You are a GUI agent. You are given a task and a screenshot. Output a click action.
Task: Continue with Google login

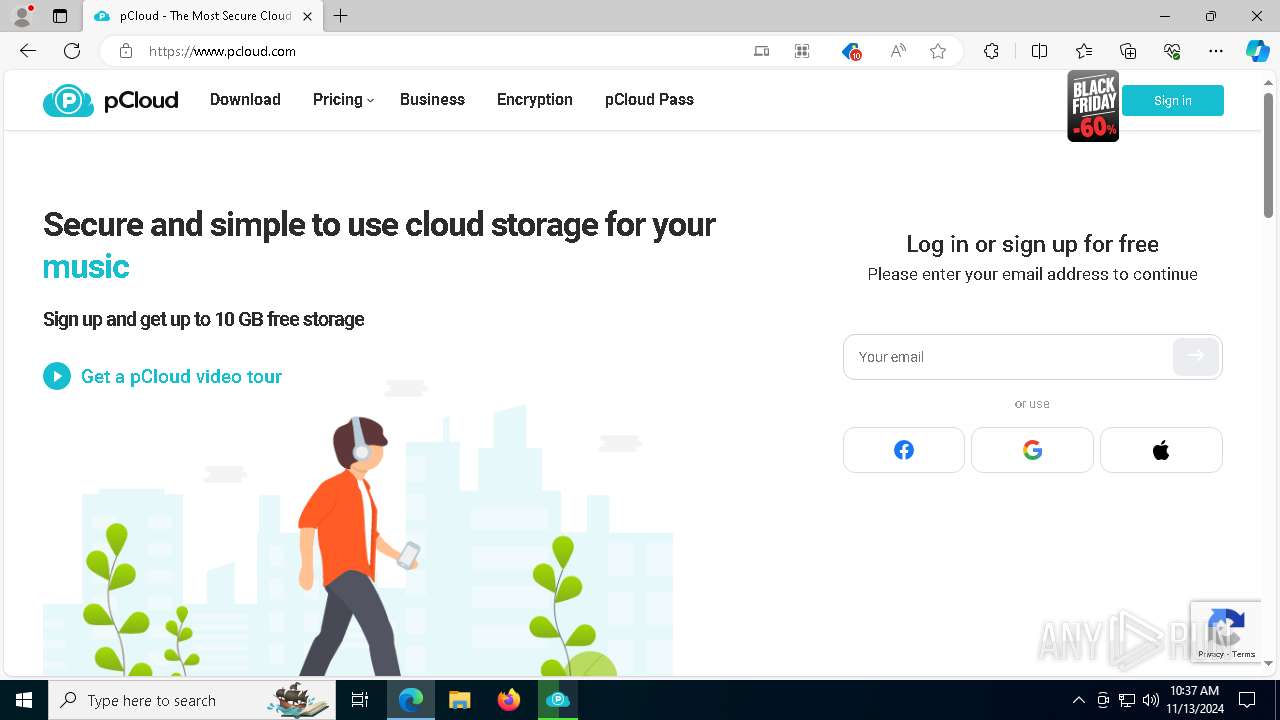pos(1032,450)
